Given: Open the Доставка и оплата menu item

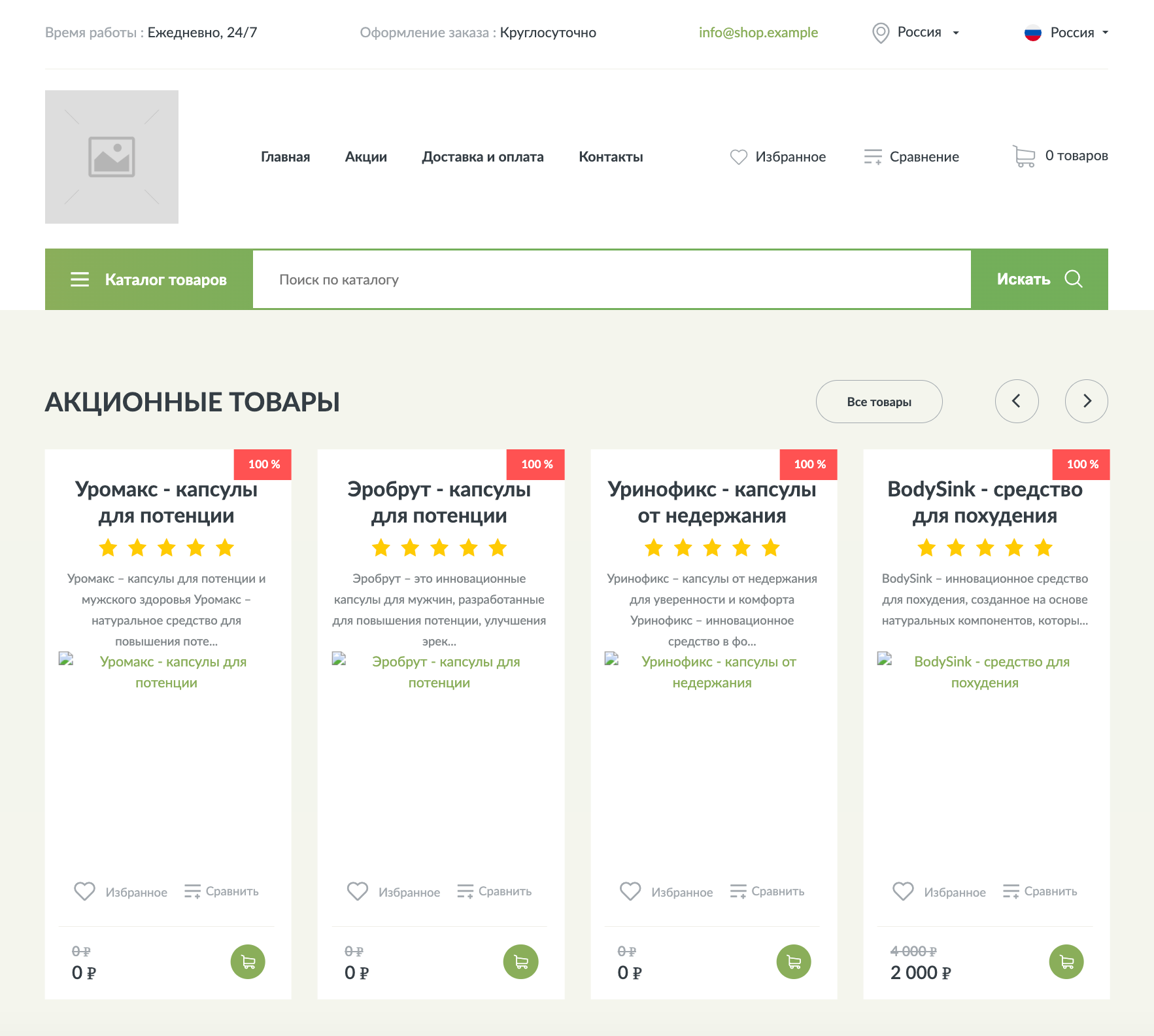Looking at the screenshot, I should pos(483,157).
